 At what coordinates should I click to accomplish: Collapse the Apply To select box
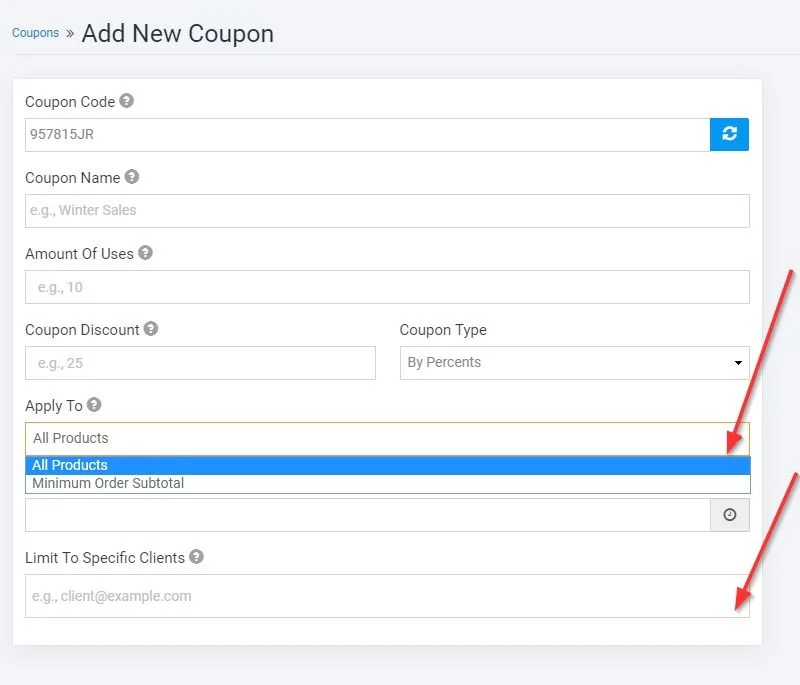coord(387,439)
